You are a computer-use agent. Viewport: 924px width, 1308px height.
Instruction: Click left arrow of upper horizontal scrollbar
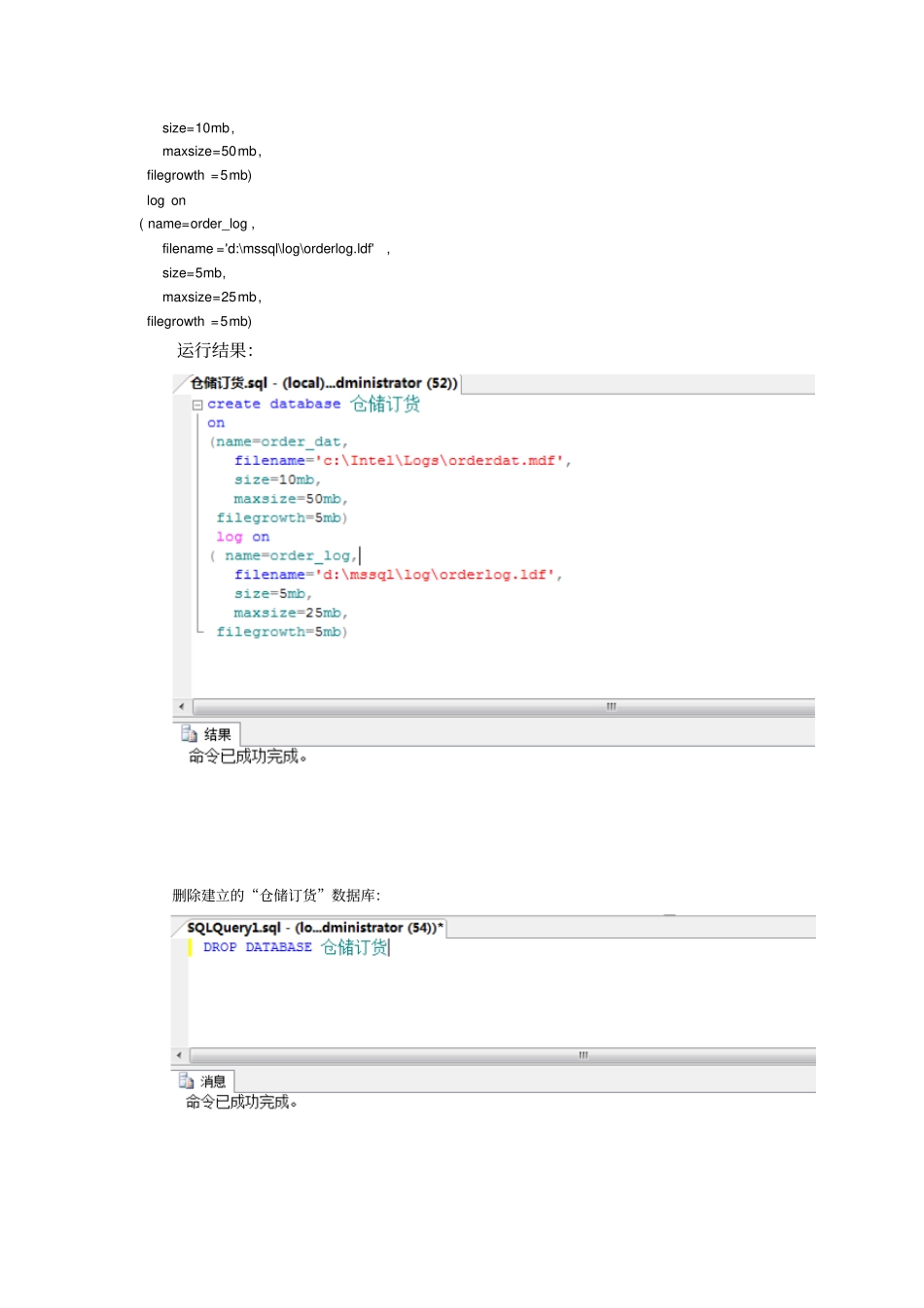point(182,706)
